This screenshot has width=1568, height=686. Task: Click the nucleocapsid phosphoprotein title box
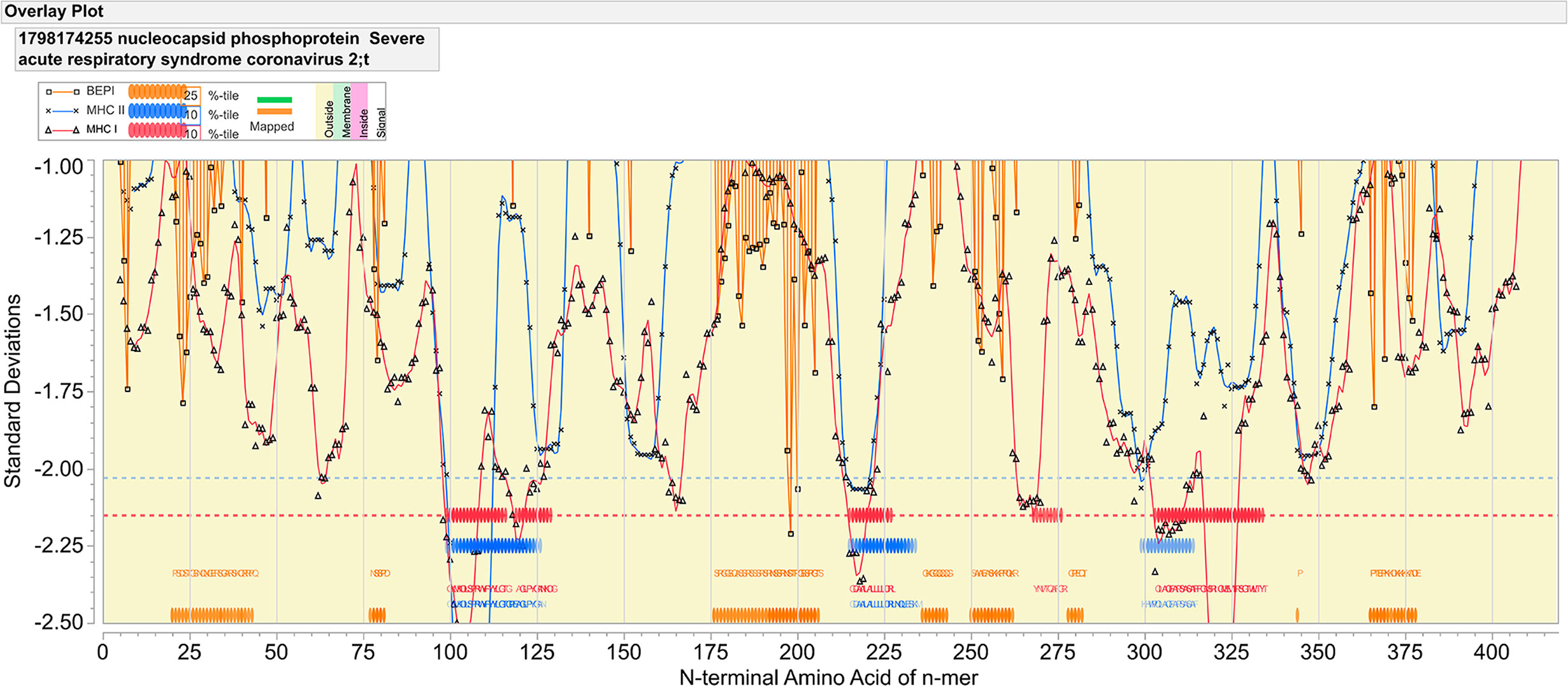click(227, 49)
